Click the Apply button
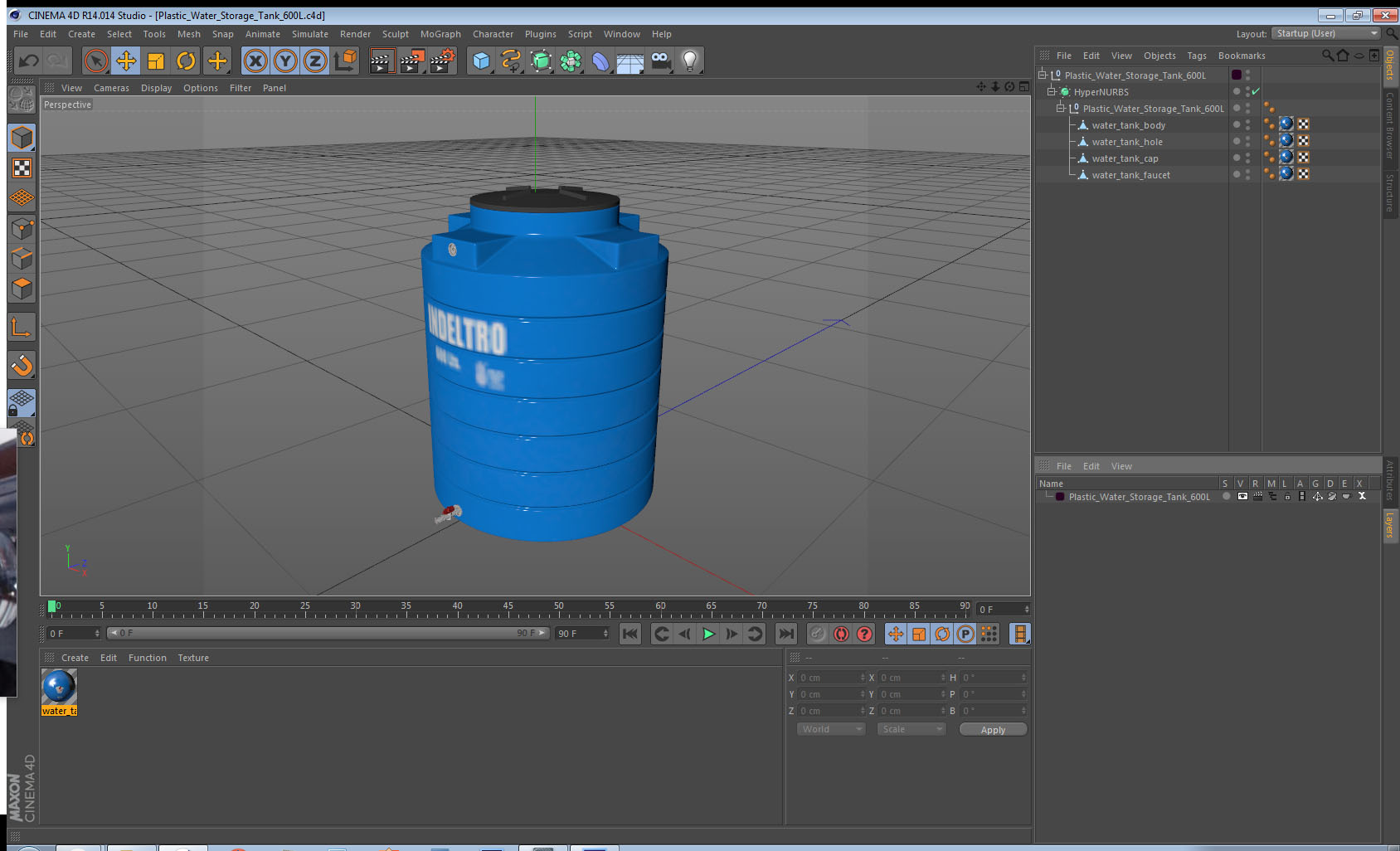 pyautogui.click(x=993, y=729)
